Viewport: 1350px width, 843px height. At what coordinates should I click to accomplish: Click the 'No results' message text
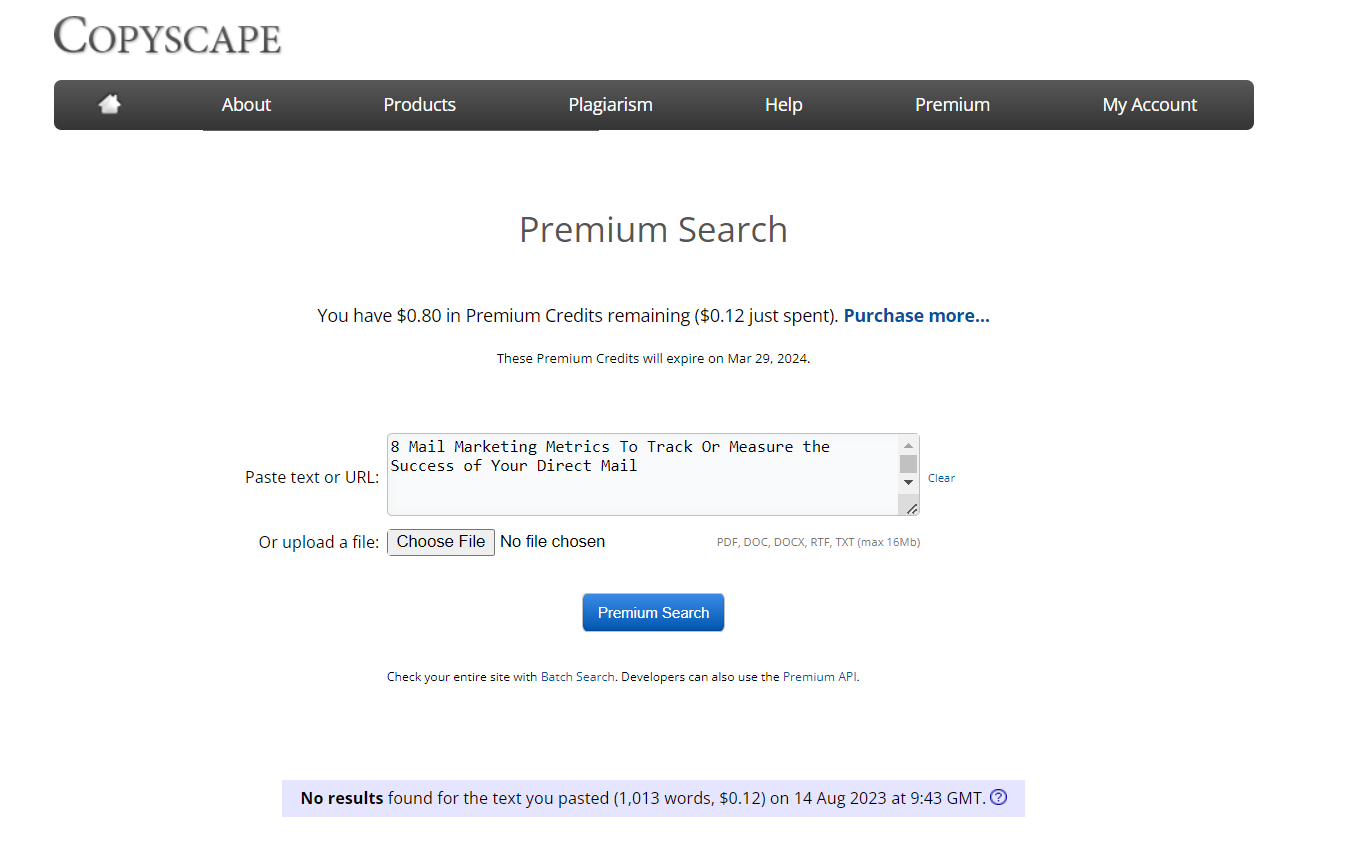point(342,798)
